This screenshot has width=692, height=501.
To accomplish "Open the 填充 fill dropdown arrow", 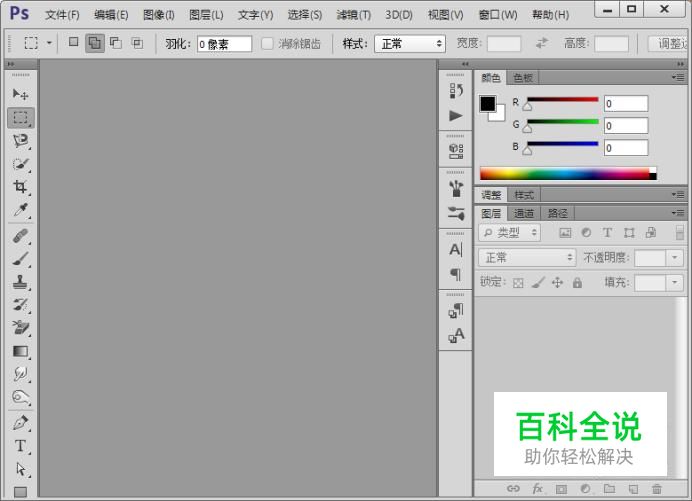I will tap(675, 283).
